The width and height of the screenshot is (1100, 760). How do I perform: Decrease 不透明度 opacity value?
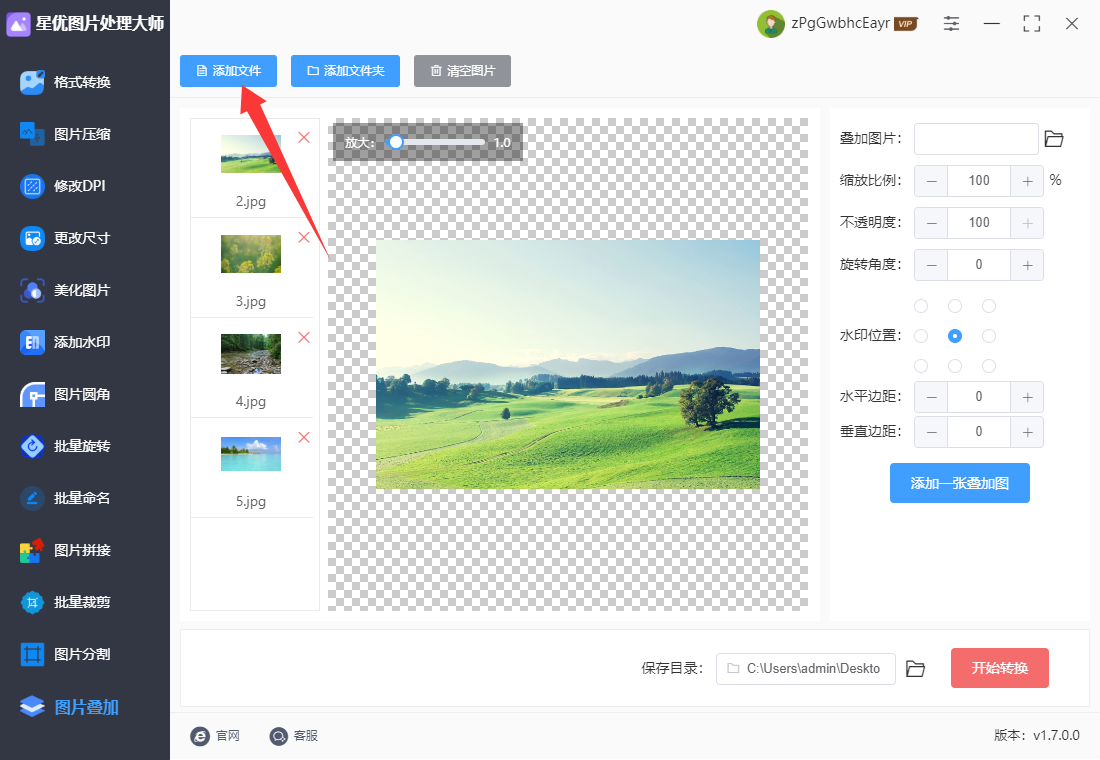click(931, 223)
